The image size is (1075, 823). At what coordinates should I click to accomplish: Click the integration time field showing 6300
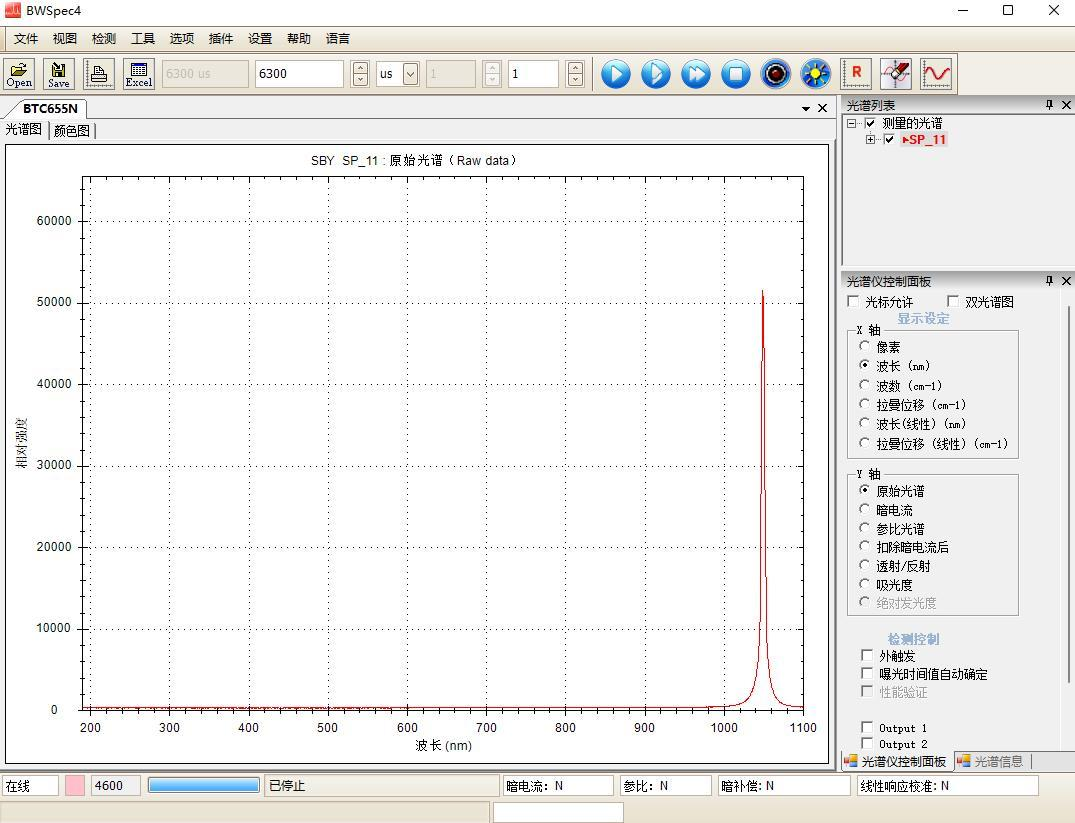click(x=299, y=74)
